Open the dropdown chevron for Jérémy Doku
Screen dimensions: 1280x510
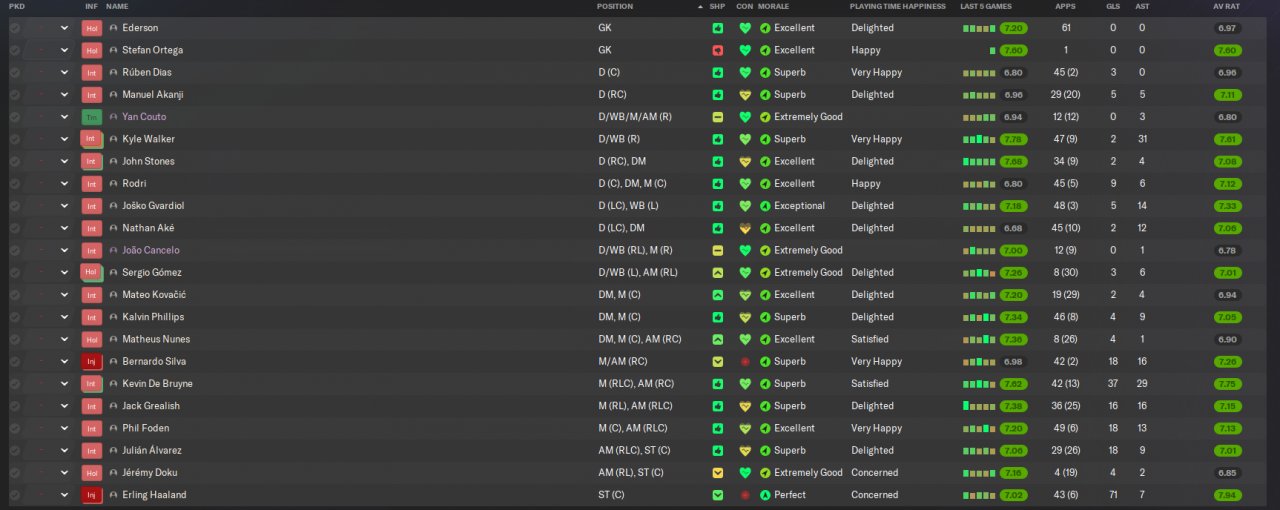click(65, 472)
